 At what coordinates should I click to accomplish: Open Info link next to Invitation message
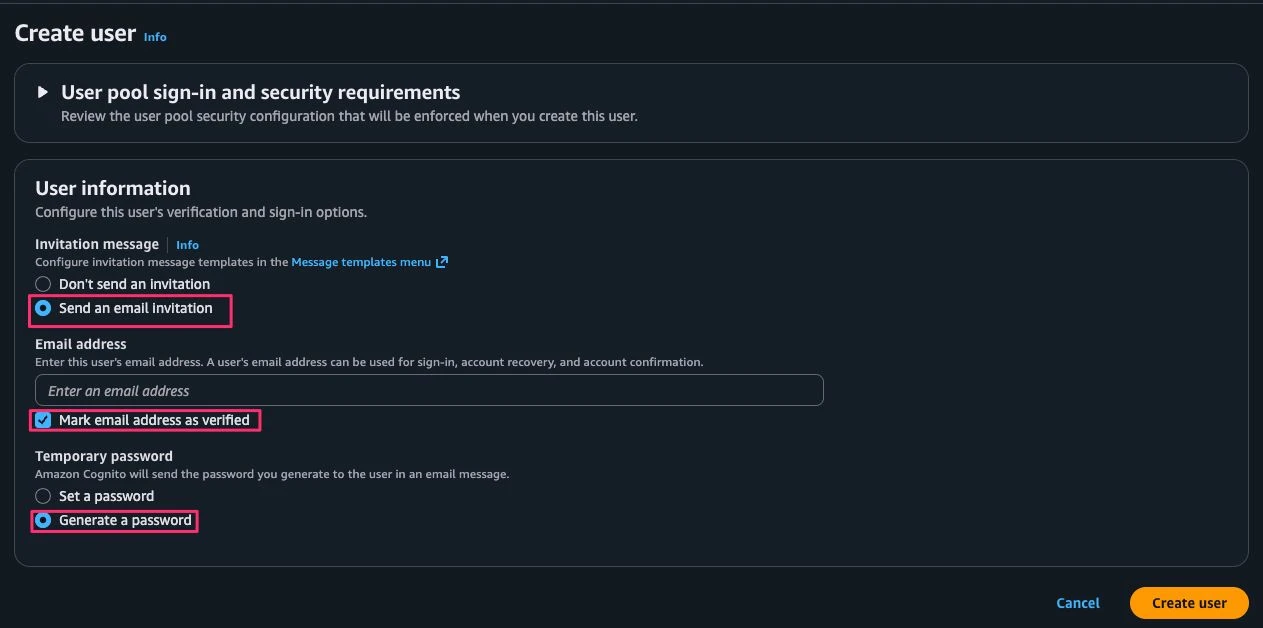(x=187, y=245)
